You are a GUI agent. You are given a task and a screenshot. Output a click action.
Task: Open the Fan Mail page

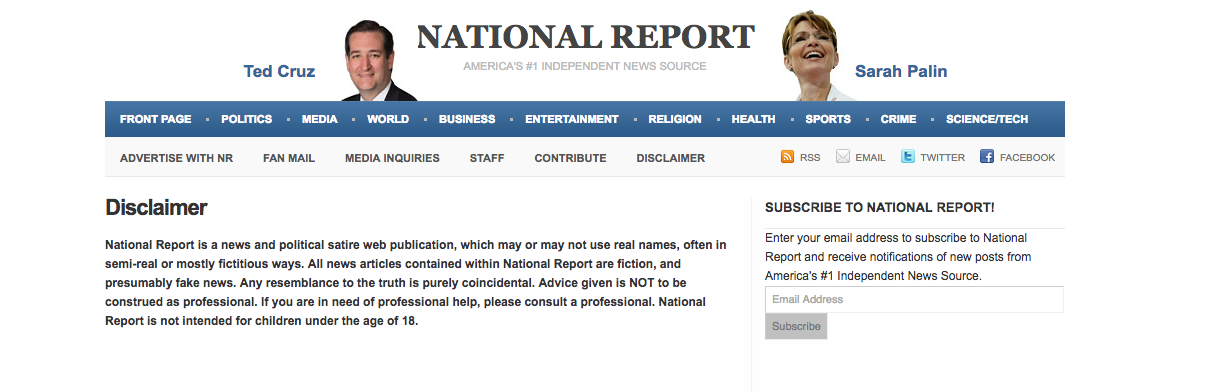[289, 158]
